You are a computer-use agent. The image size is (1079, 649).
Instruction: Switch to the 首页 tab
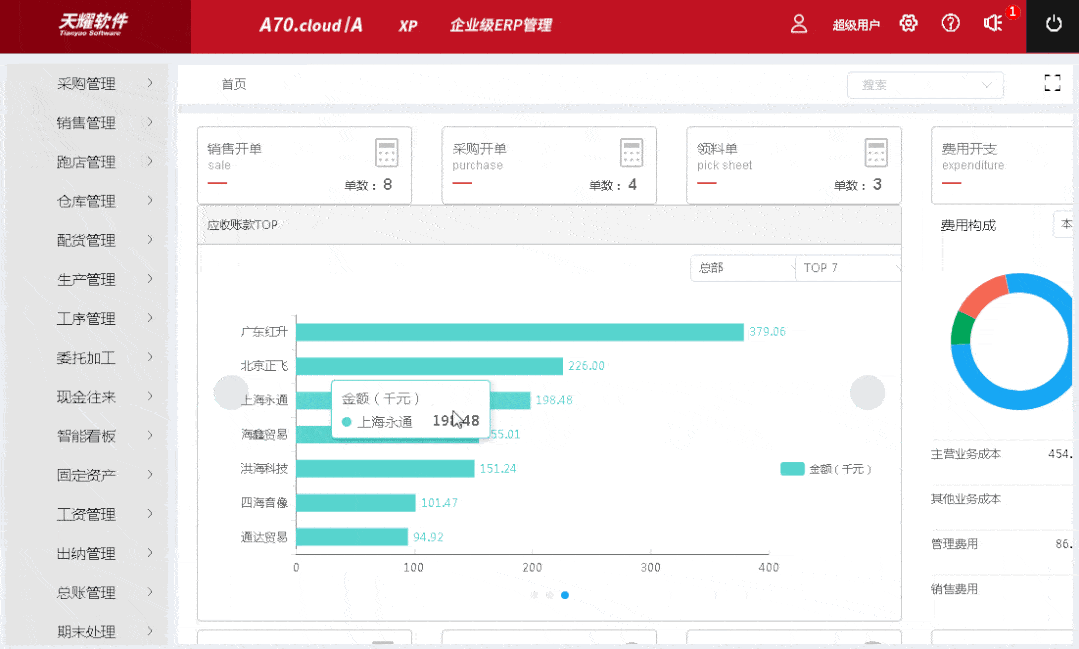pos(234,84)
